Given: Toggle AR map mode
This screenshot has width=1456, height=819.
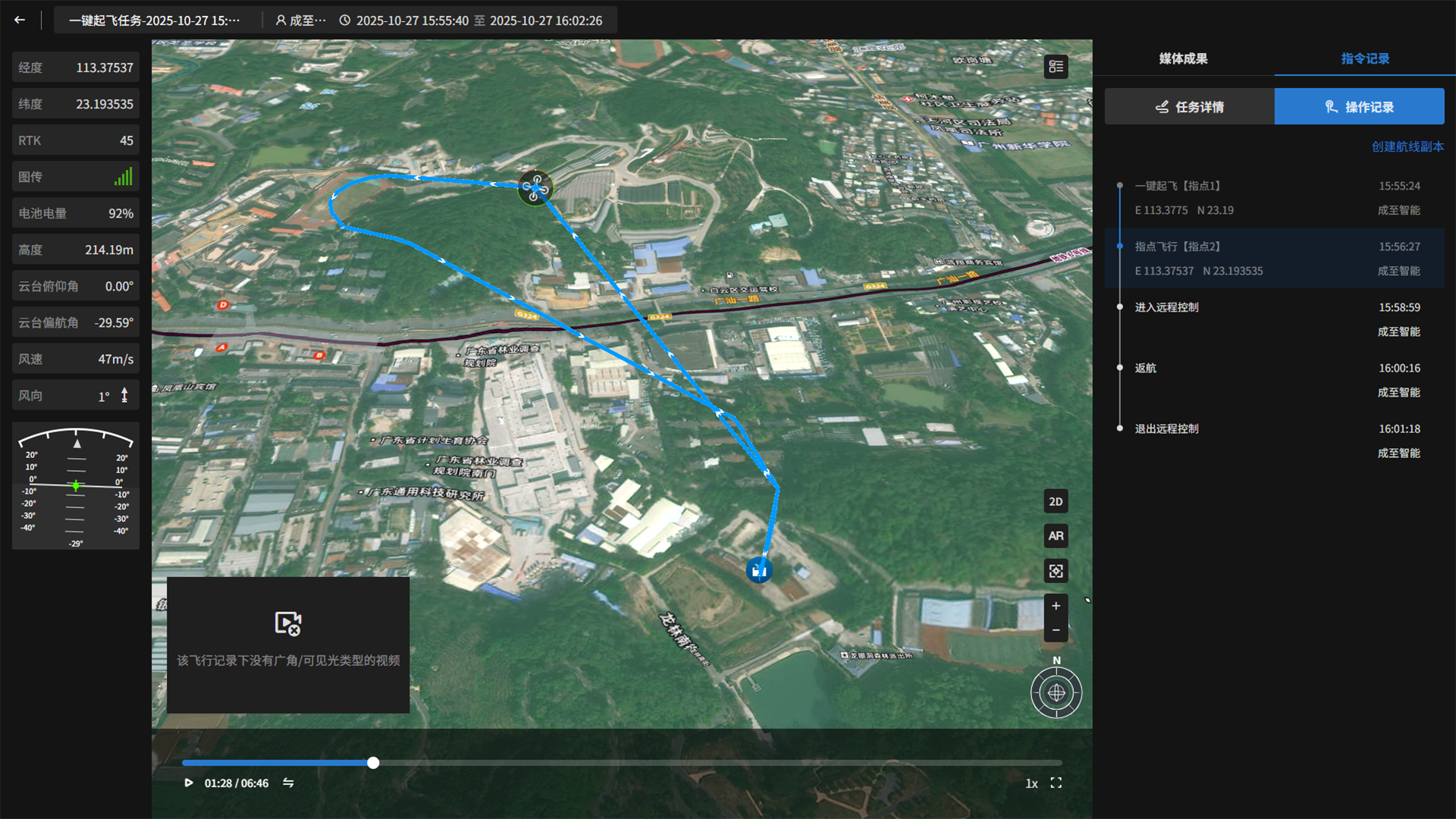Looking at the screenshot, I should pyautogui.click(x=1056, y=536).
